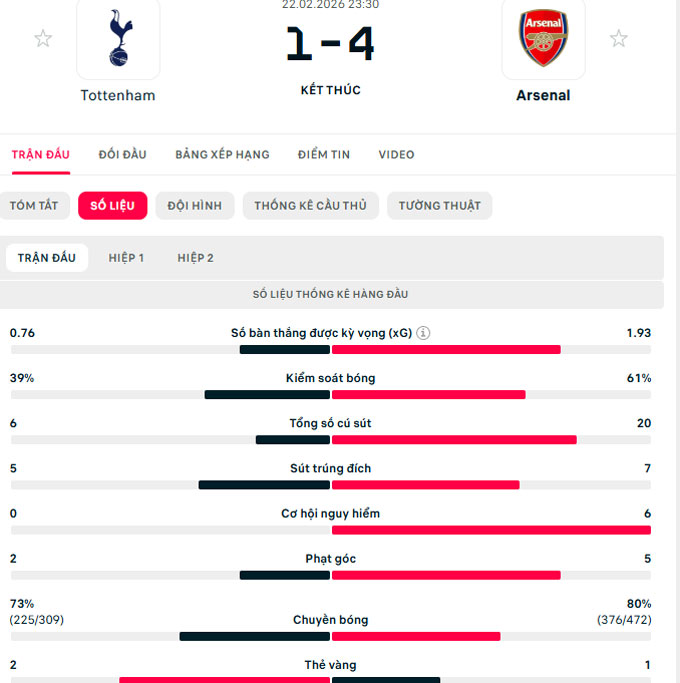
Task: Favorite Arsenal with the right star
Action: [619, 39]
